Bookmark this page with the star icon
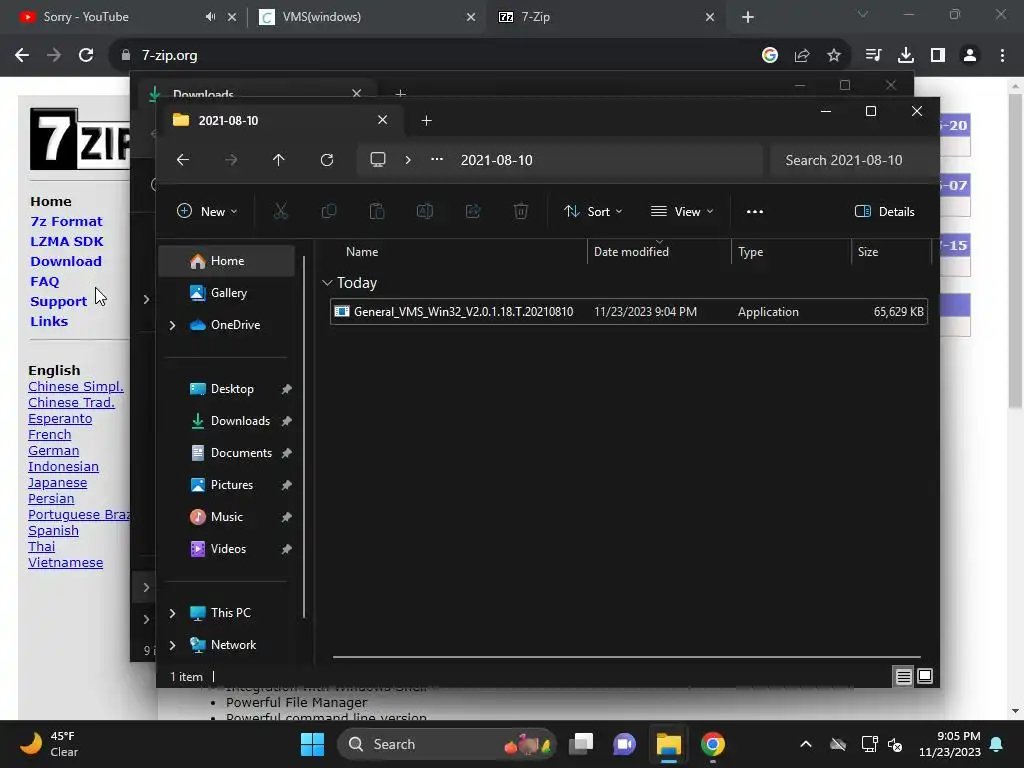Viewport: 1024px width, 768px height. tap(834, 56)
